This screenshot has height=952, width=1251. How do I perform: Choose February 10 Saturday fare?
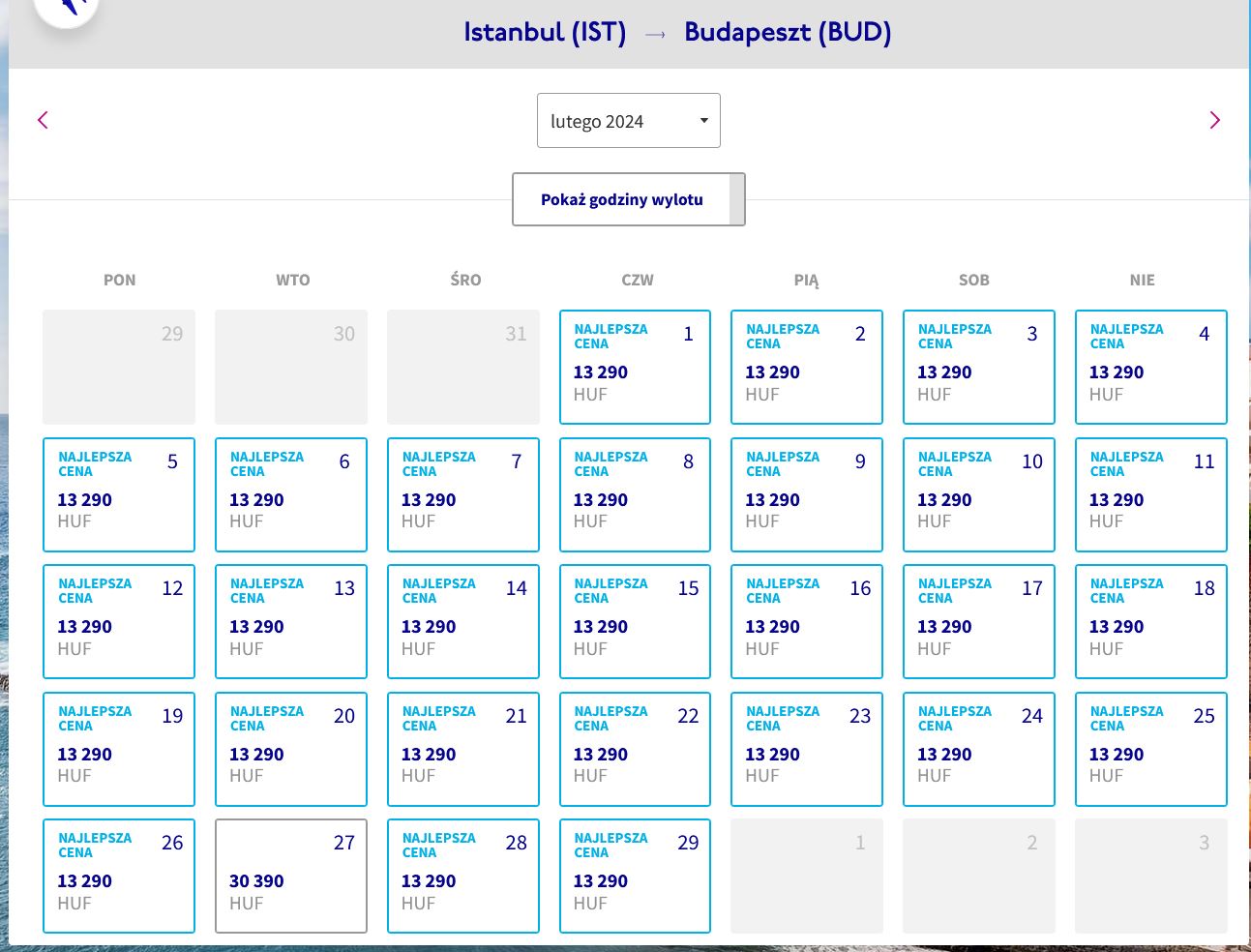[x=979, y=494]
